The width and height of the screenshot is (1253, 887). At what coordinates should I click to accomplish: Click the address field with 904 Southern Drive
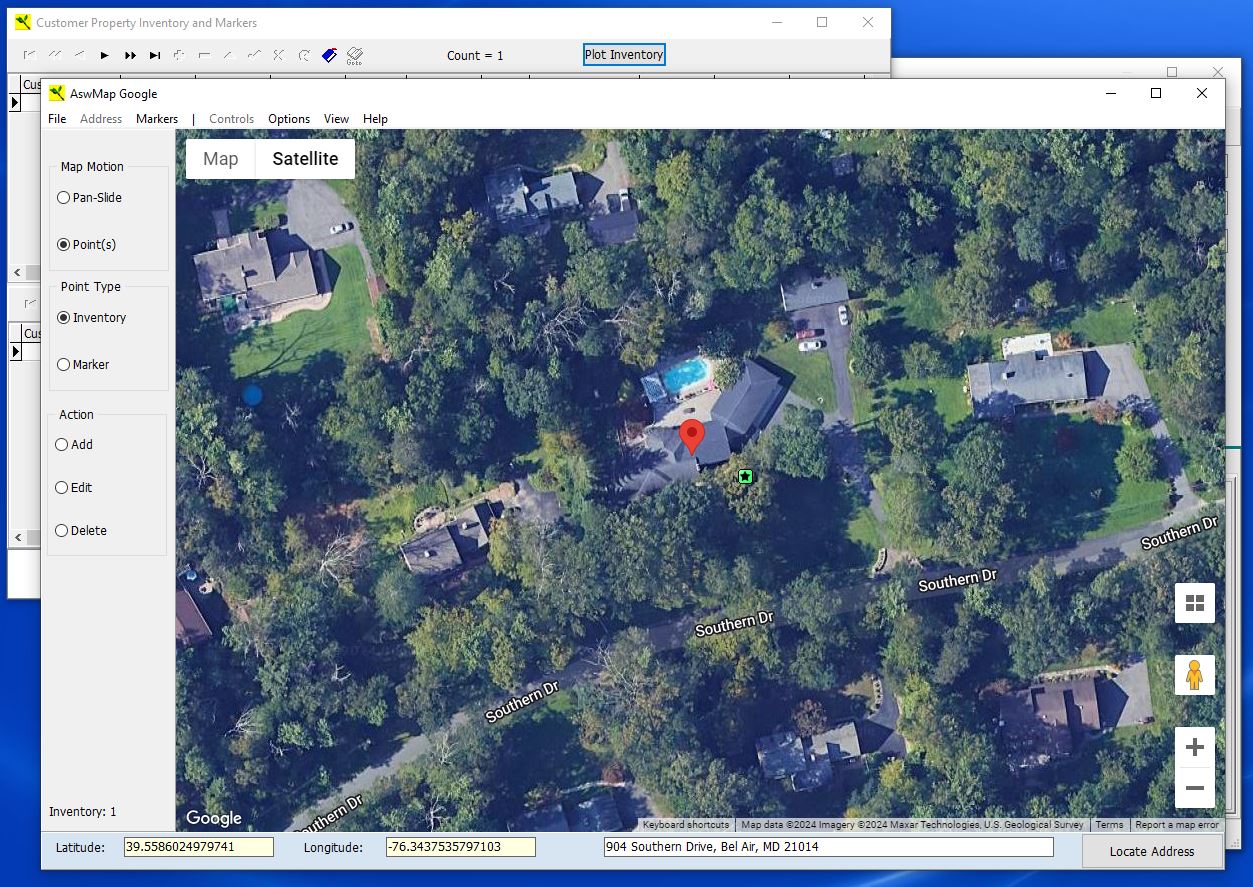[829, 847]
